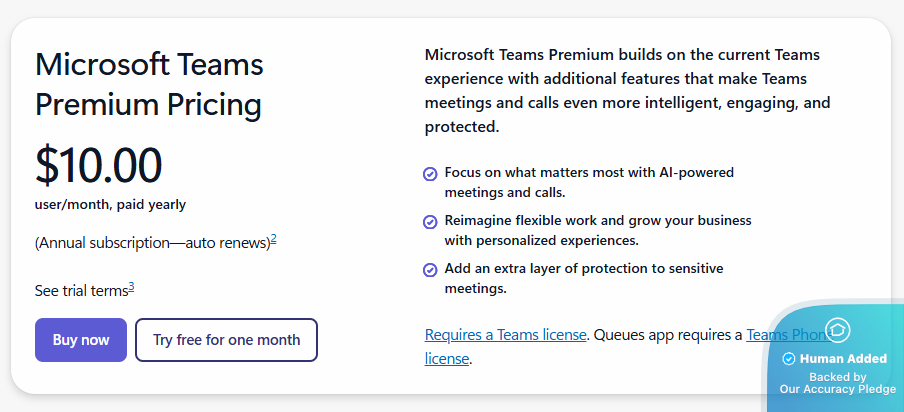The height and width of the screenshot is (412, 904).
Task: Click the check icon next to Human Added
Action: click(x=789, y=359)
